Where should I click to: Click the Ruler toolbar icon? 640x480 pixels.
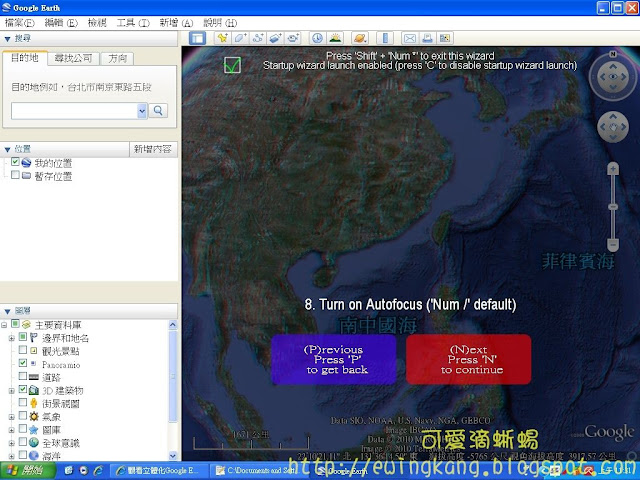385,38
